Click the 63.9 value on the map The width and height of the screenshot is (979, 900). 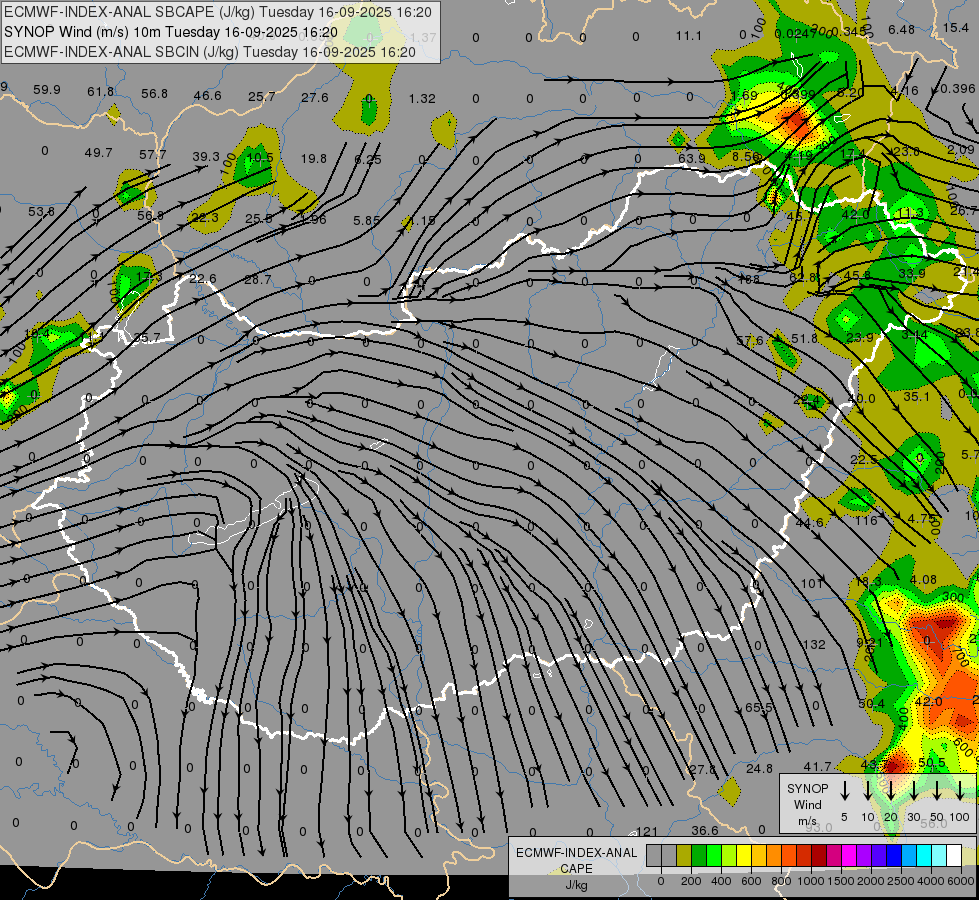692,159
